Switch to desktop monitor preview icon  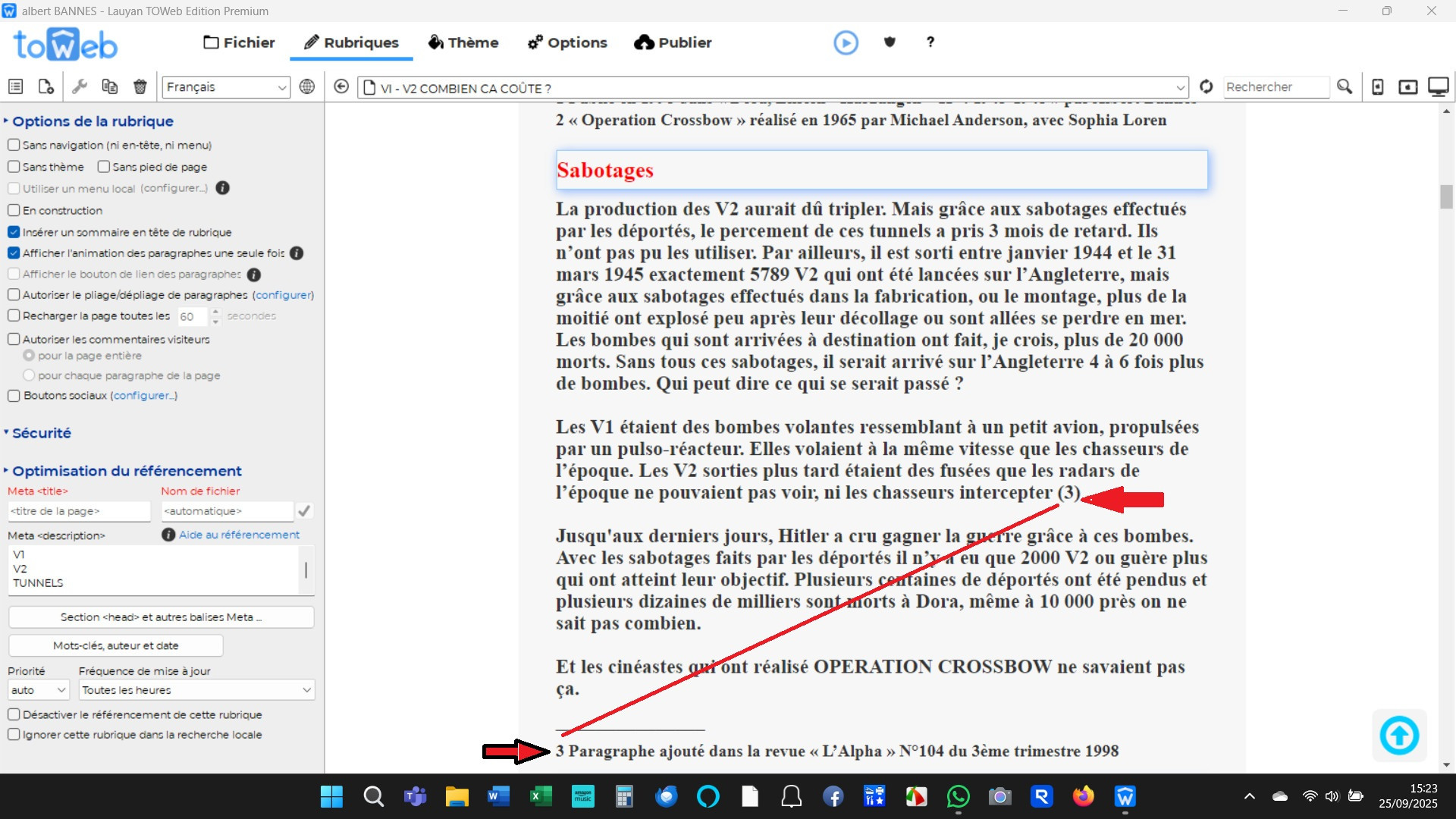click(x=1438, y=86)
